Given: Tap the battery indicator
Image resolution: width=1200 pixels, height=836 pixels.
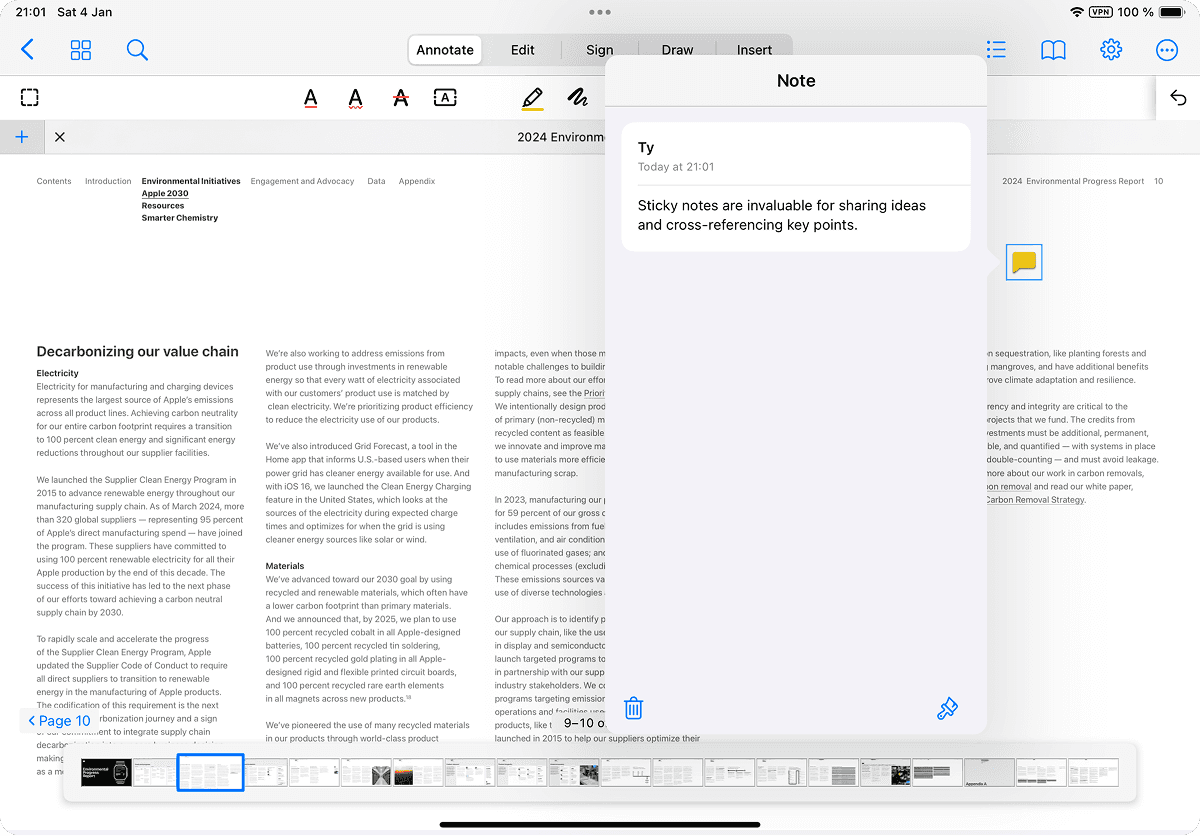Looking at the screenshot, I should pos(1172,12).
